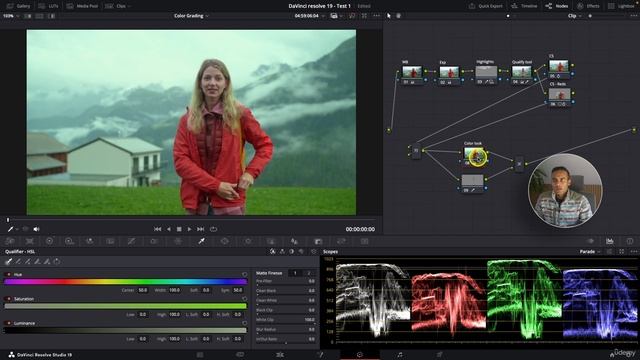Select the Qualify tool node 04

click(522, 72)
